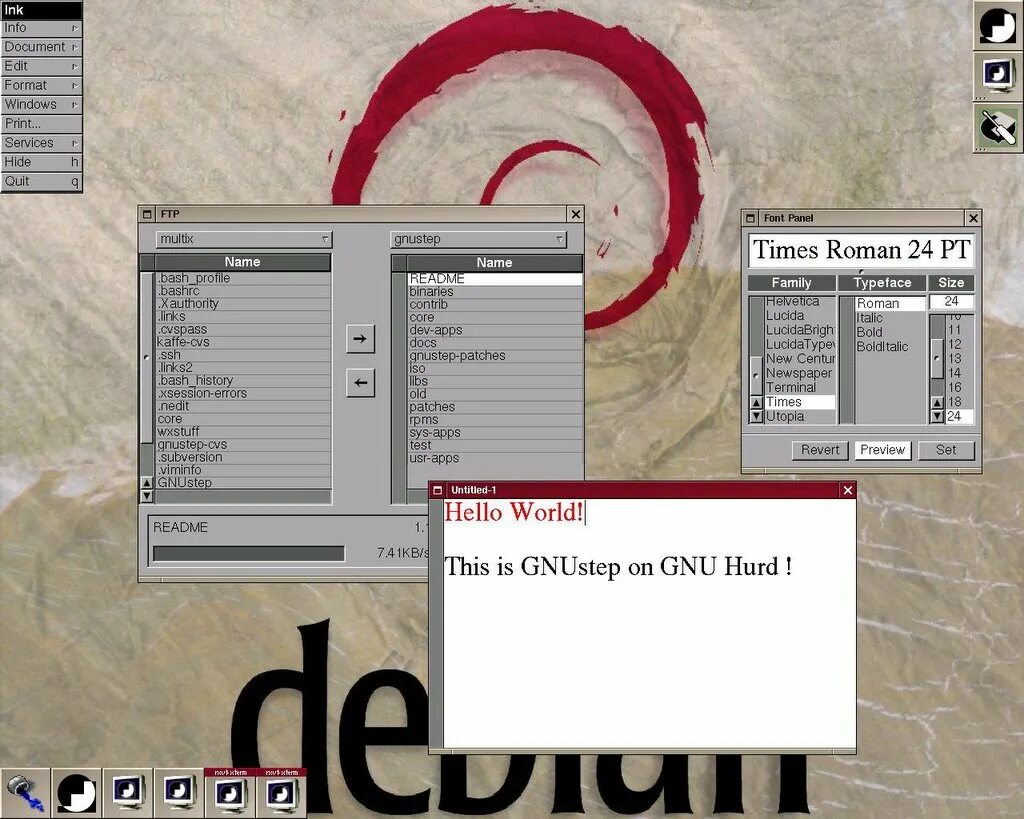This screenshot has width=1024, height=819.
Task: Click the Family list scrollbar knob
Action: 756,376
